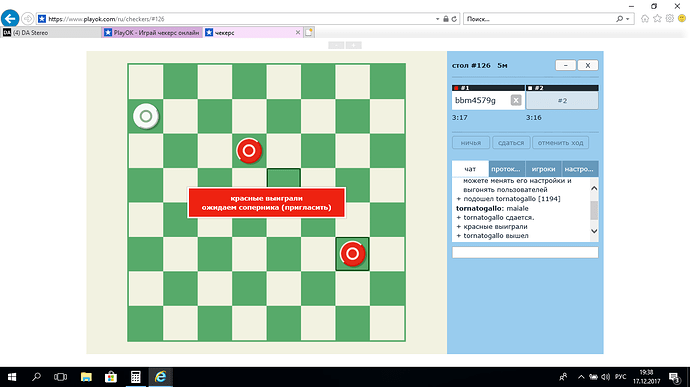Take seat #2 at the table
Screen dimensions: 690x387
562,100
